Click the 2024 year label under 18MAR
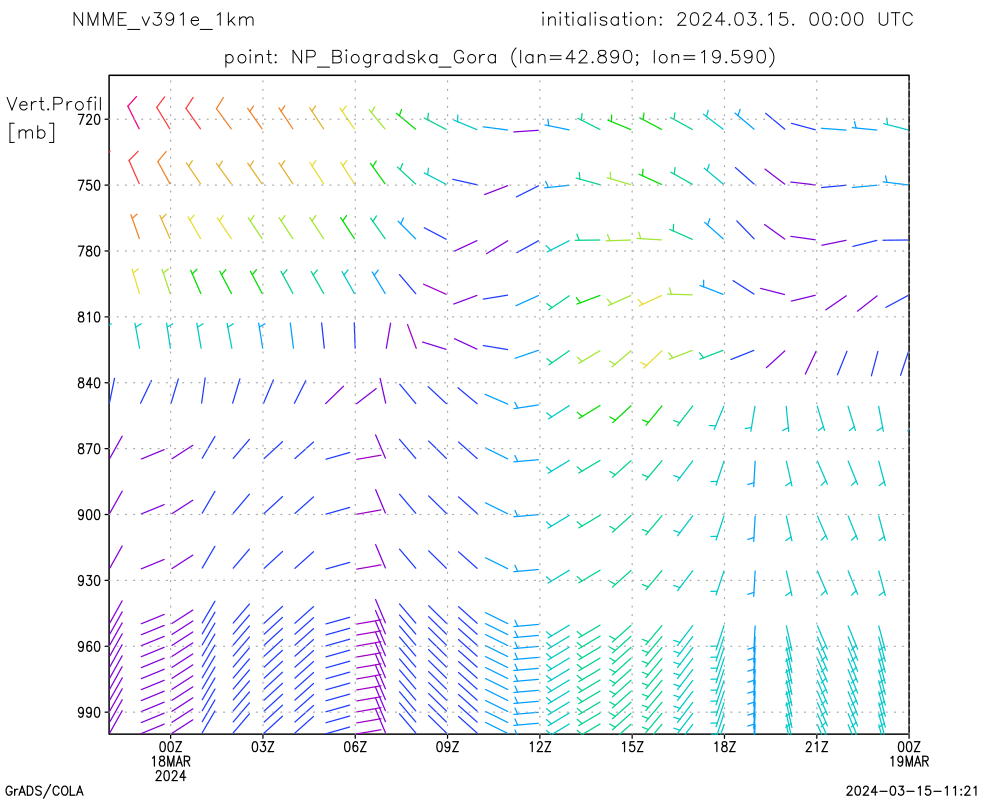 pos(170,776)
